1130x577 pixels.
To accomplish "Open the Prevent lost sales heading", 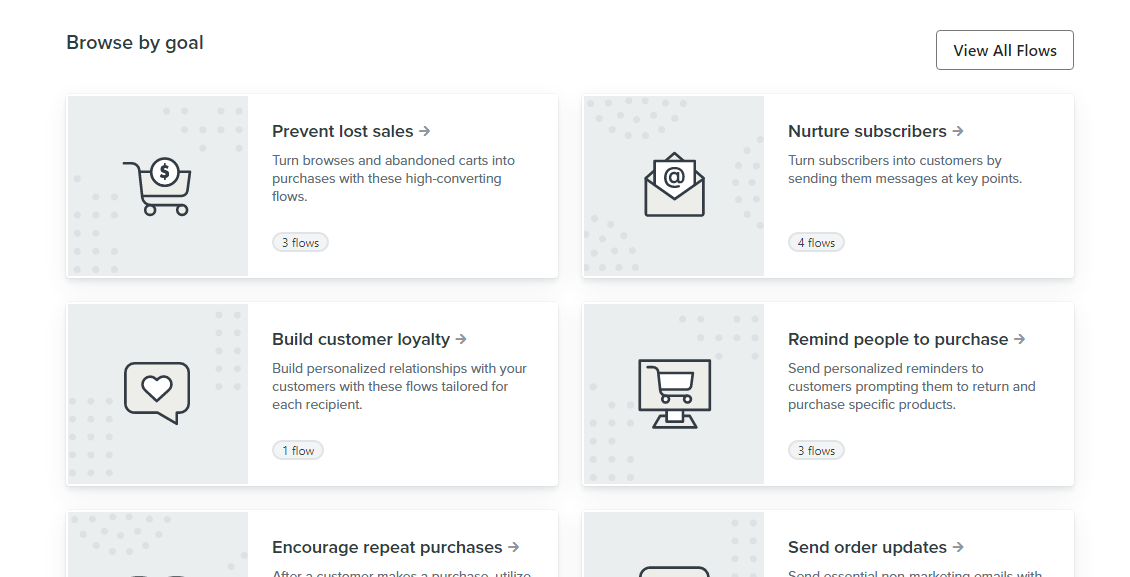I will (x=342, y=131).
